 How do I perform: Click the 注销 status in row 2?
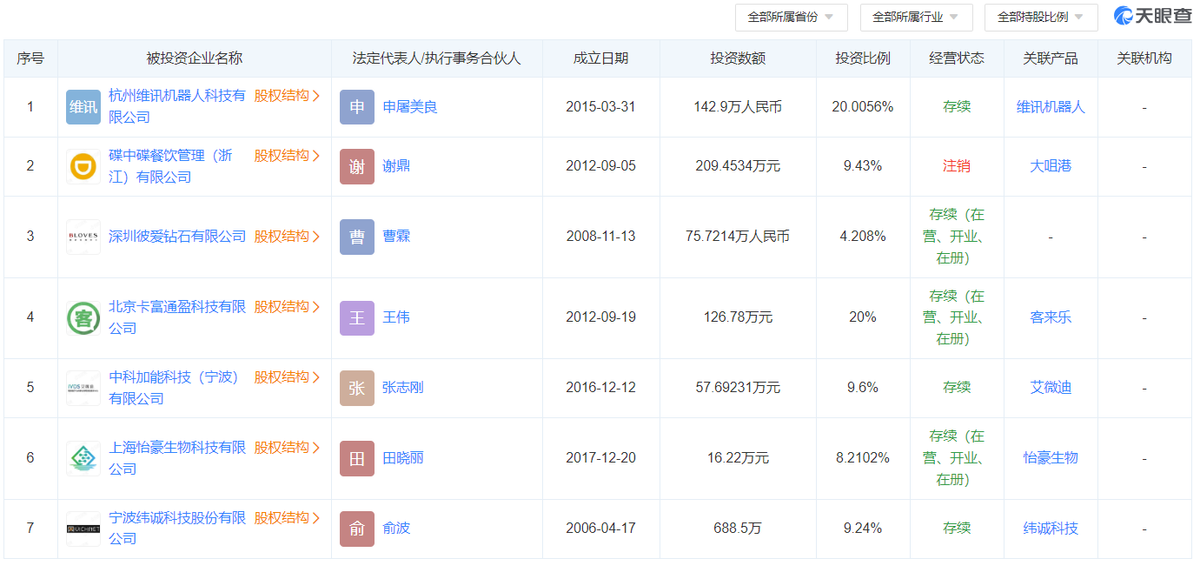(x=957, y=166)
